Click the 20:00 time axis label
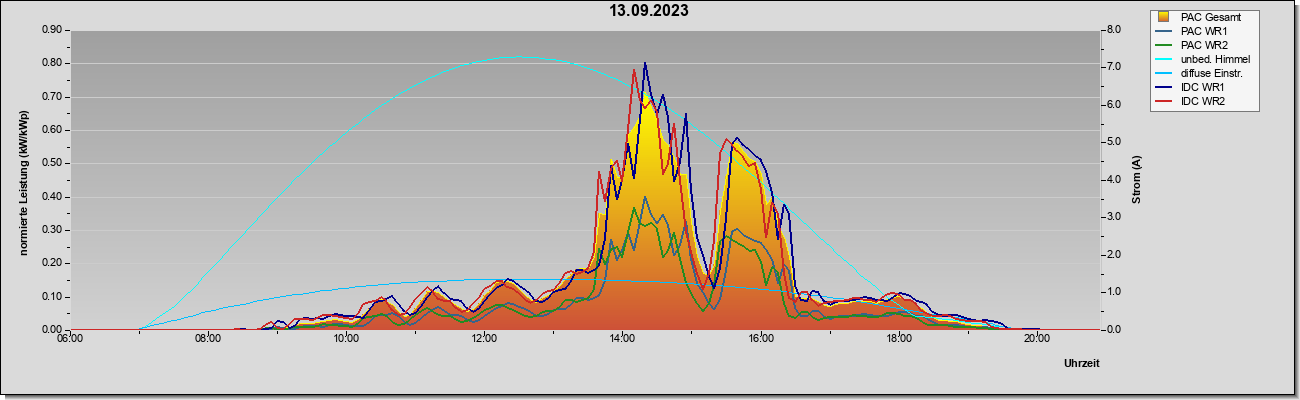 (x=1036, y=339)
